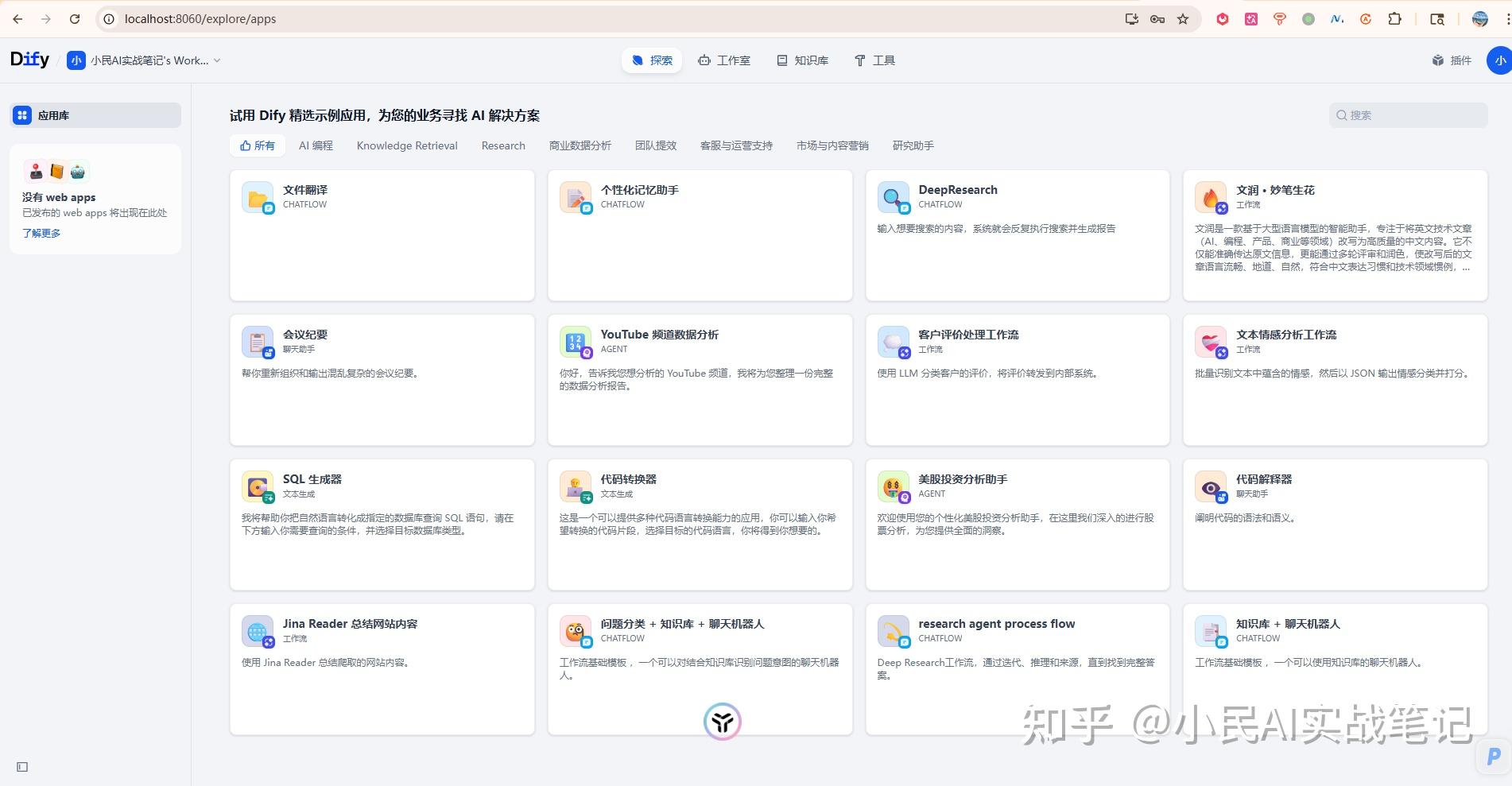Bookmark this page with star icon
This screenshot has height=786, width=1512.
pos(1183,19)
